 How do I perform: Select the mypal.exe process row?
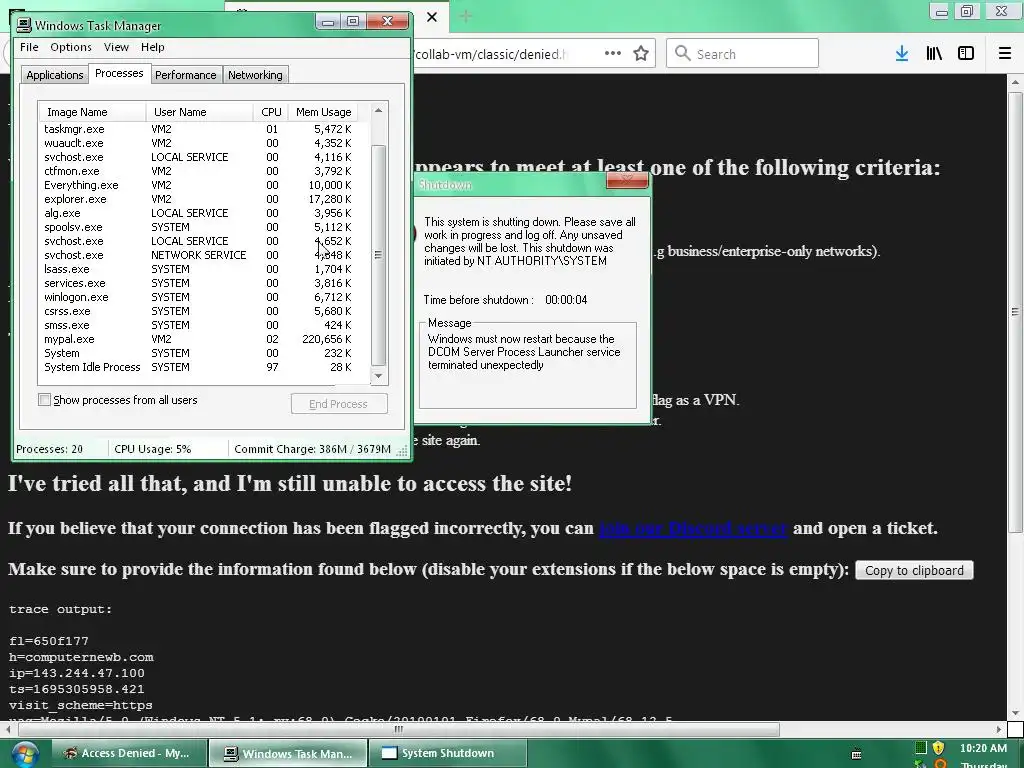coord(204,339)
